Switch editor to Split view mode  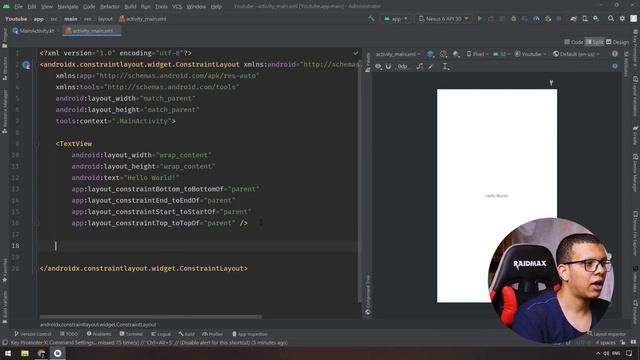[595, 42]
